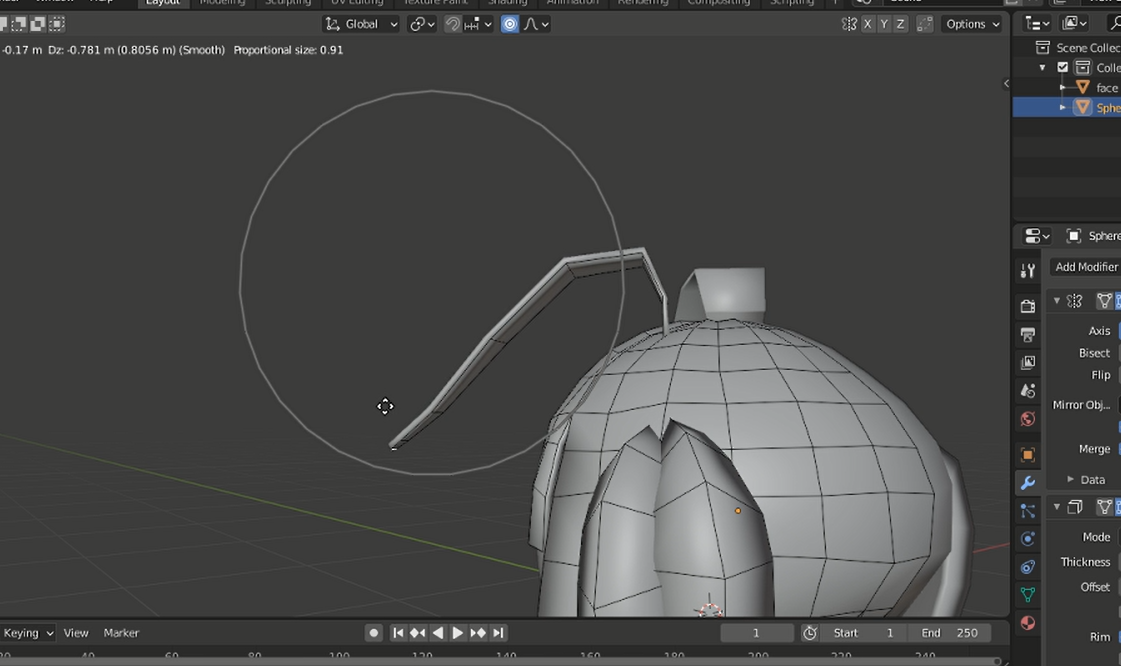Open the timeline View menu
This screenshot has height=666, width=1121.
(x=76, y=633)
